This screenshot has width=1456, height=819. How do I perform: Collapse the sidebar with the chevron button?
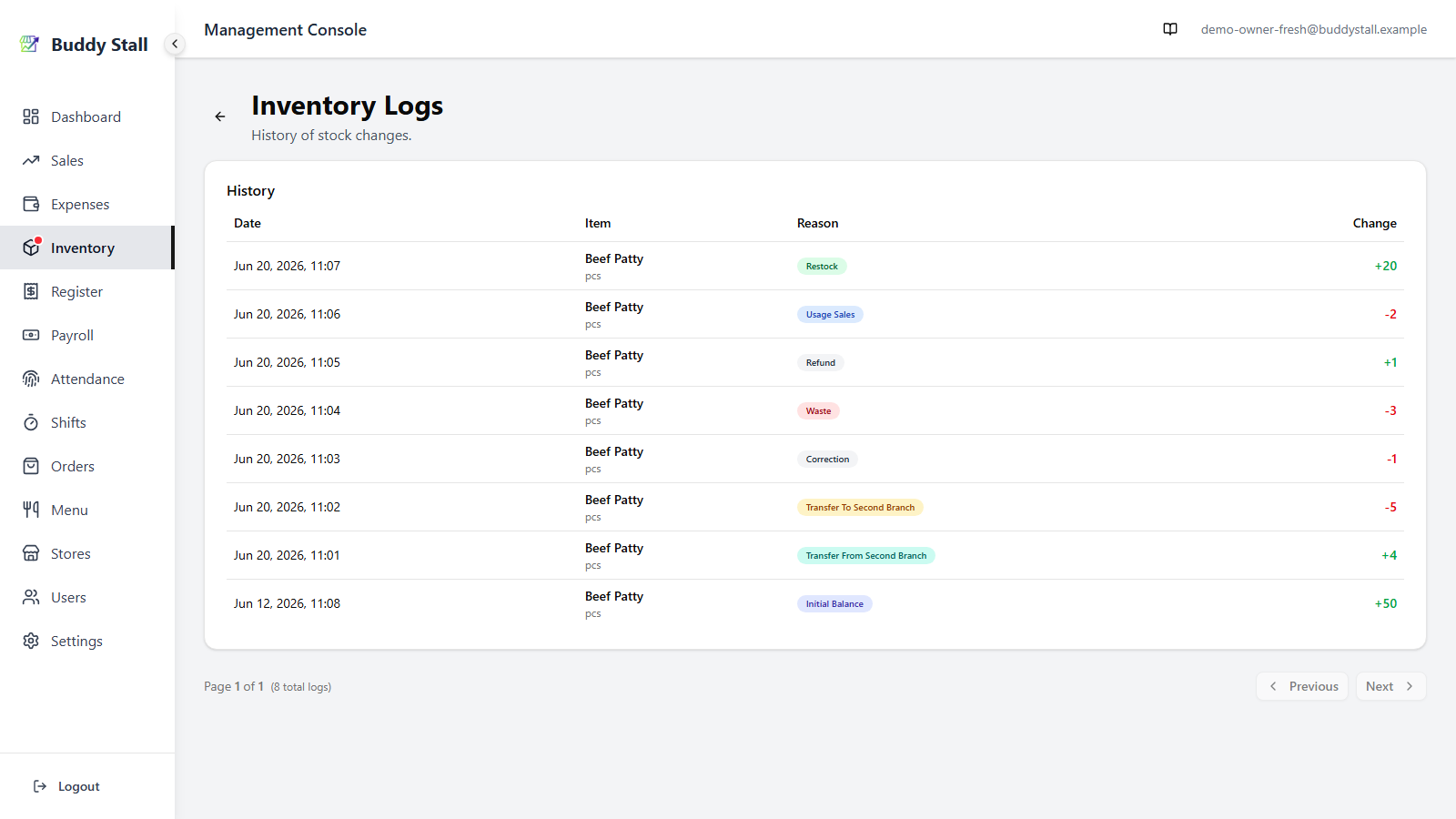(x=175, y=44)
